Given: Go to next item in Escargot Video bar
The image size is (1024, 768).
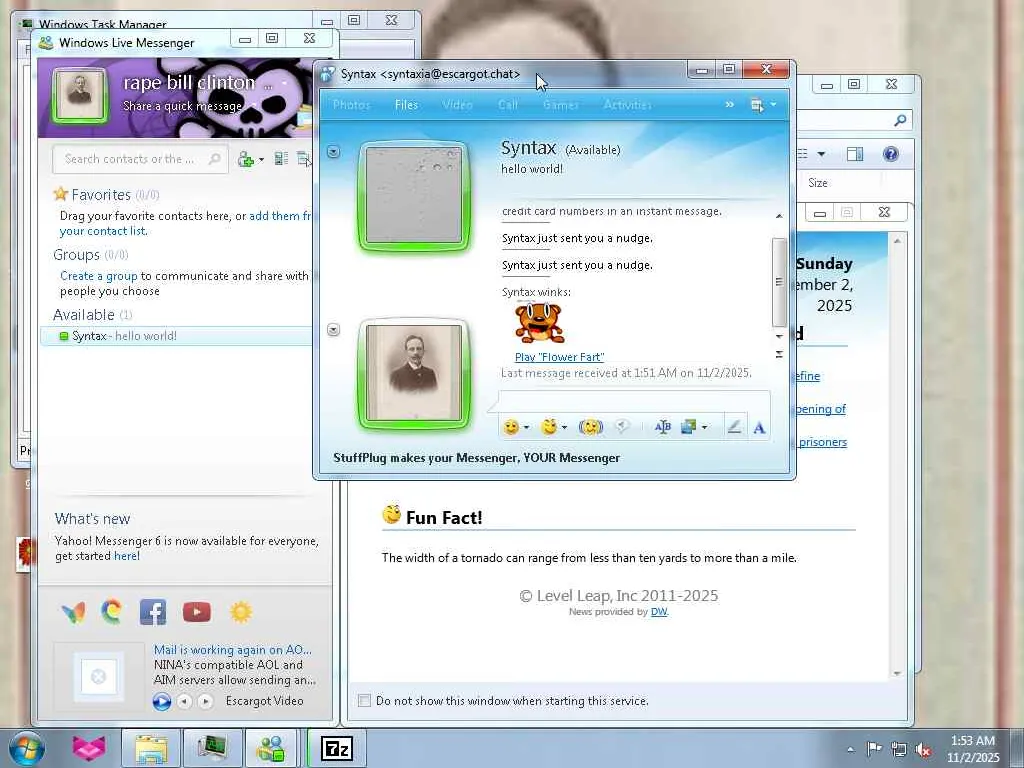Looking at the screenshot, I should click(206, 701).
